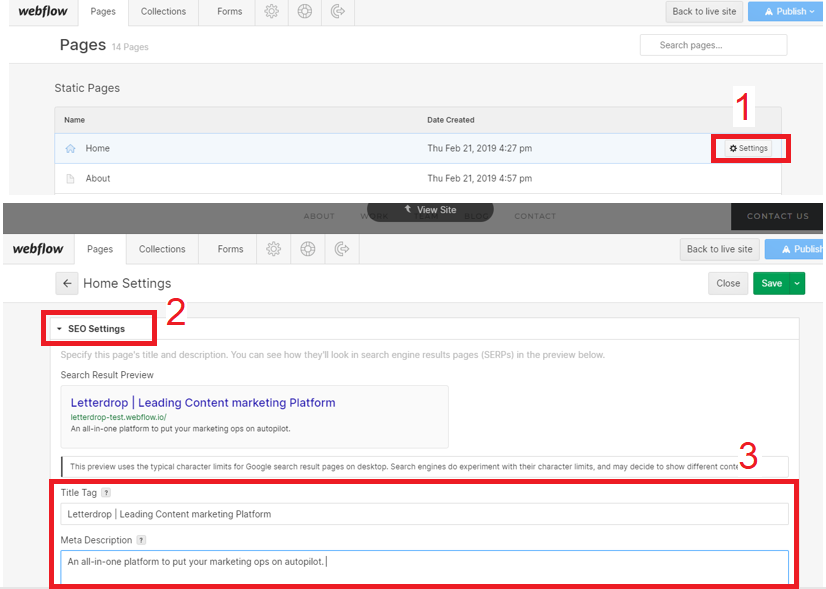Click the back arrow on Home Settings

pyautogui.click(x=66, y=283)
